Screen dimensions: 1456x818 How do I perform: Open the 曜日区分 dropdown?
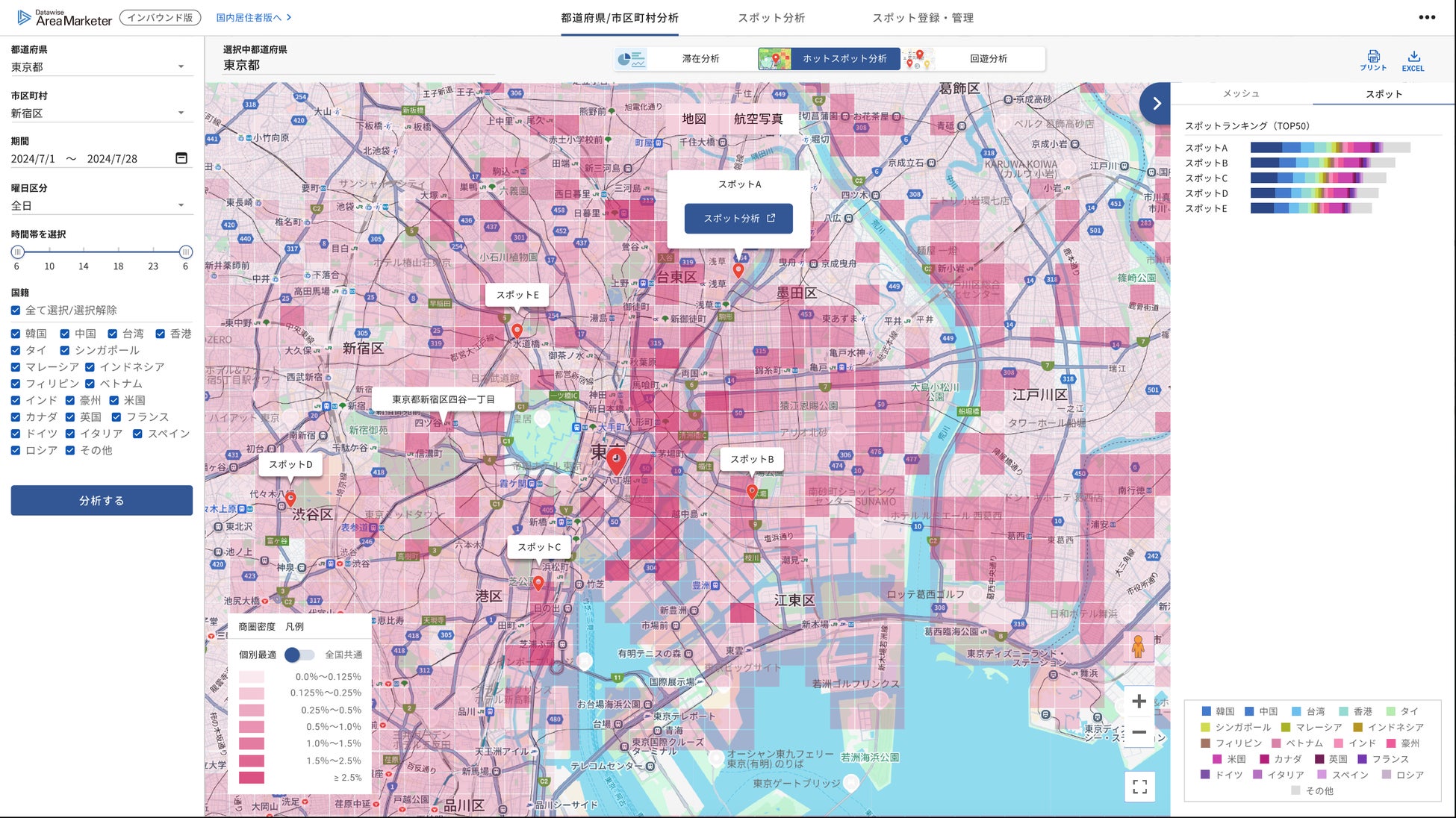pos(101,206)
